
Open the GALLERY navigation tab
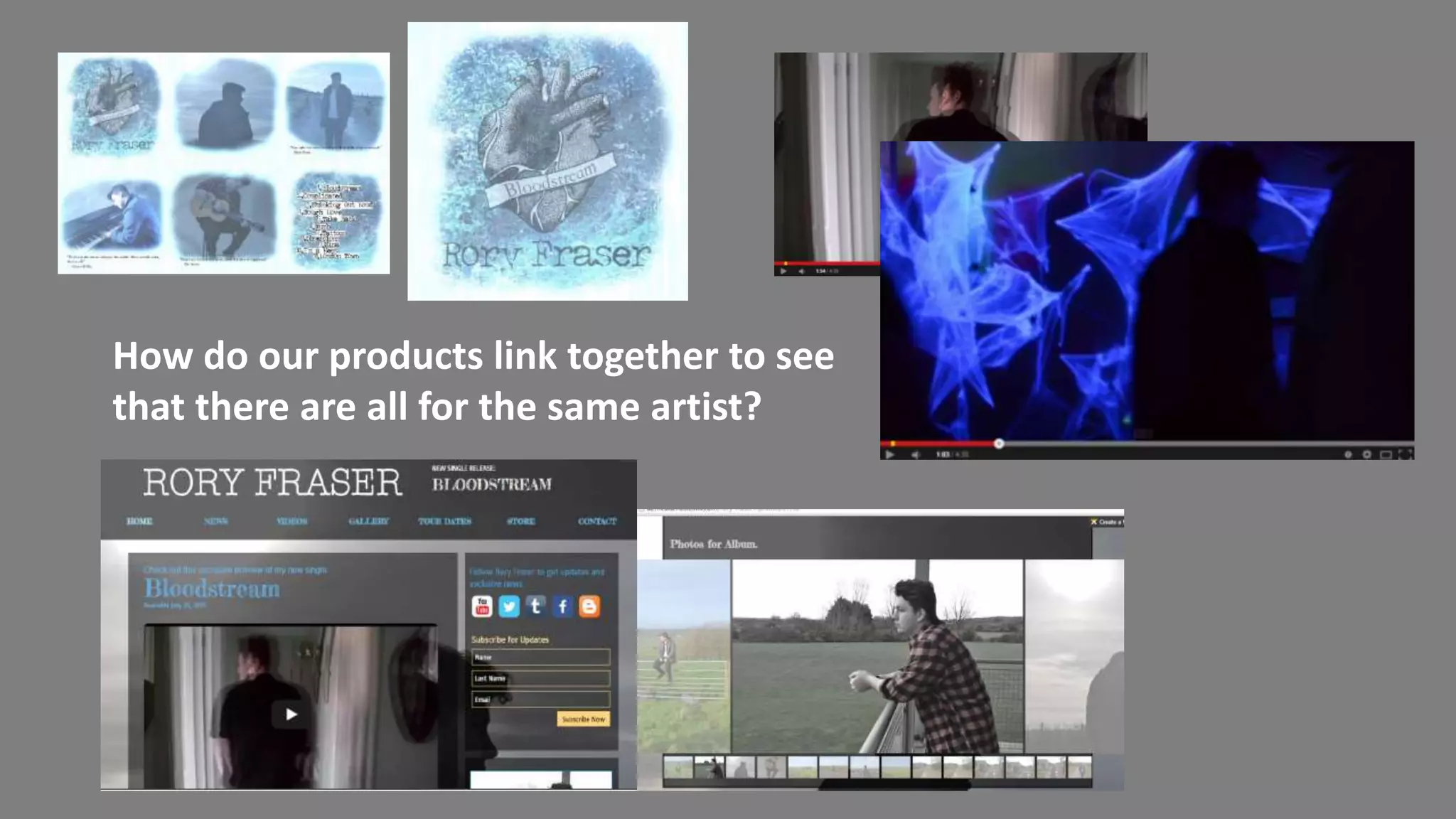click(x=368, y=521)
